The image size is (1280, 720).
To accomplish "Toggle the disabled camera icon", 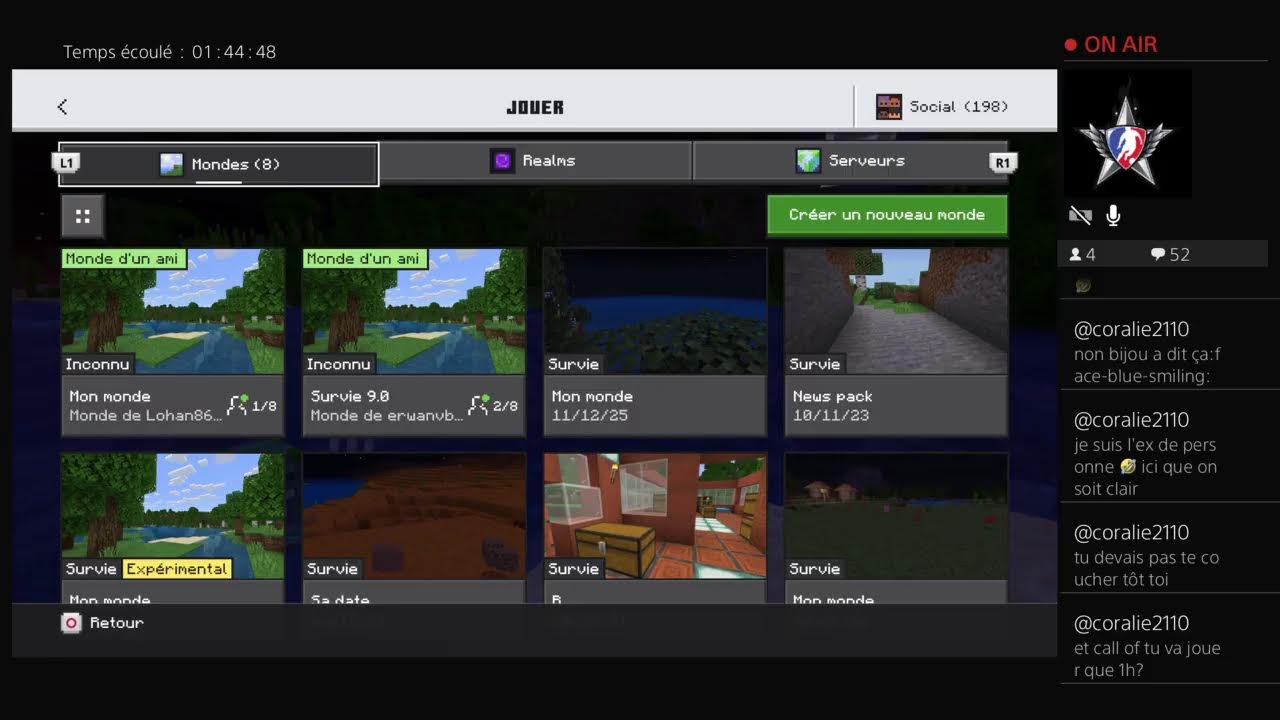I will pyautogui.click(x=1080, y=215).
